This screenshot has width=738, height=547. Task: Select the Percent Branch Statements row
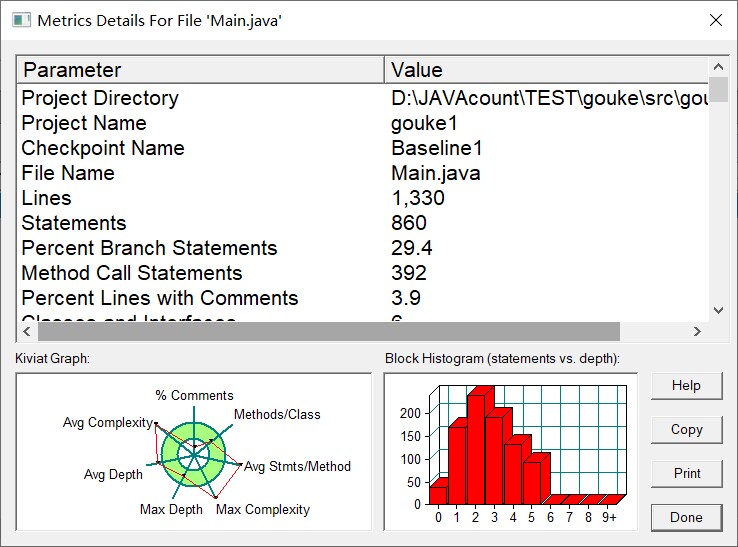click(x=362, y=248)
